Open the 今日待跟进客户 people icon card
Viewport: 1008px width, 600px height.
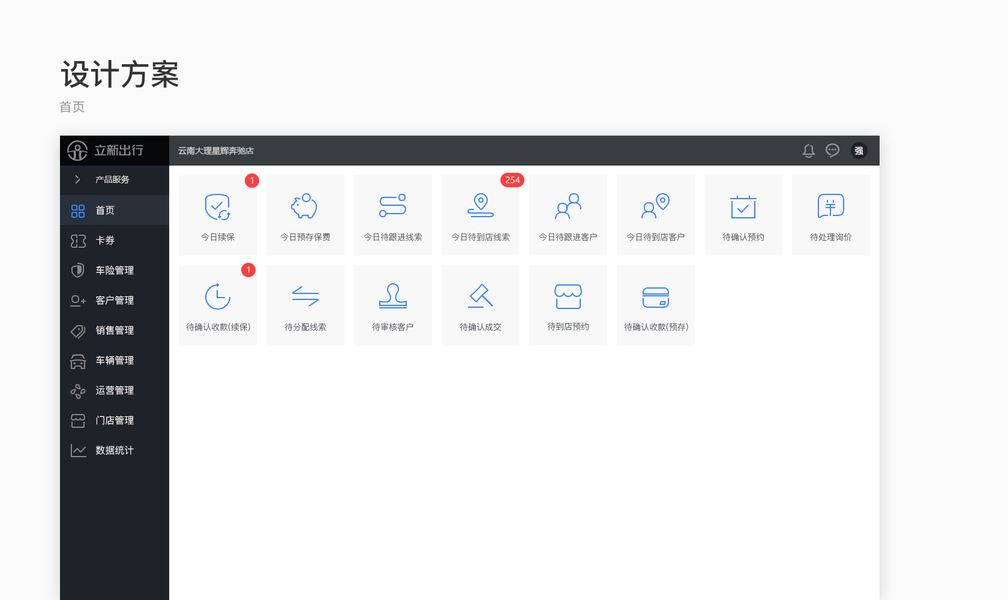(568, 215)
